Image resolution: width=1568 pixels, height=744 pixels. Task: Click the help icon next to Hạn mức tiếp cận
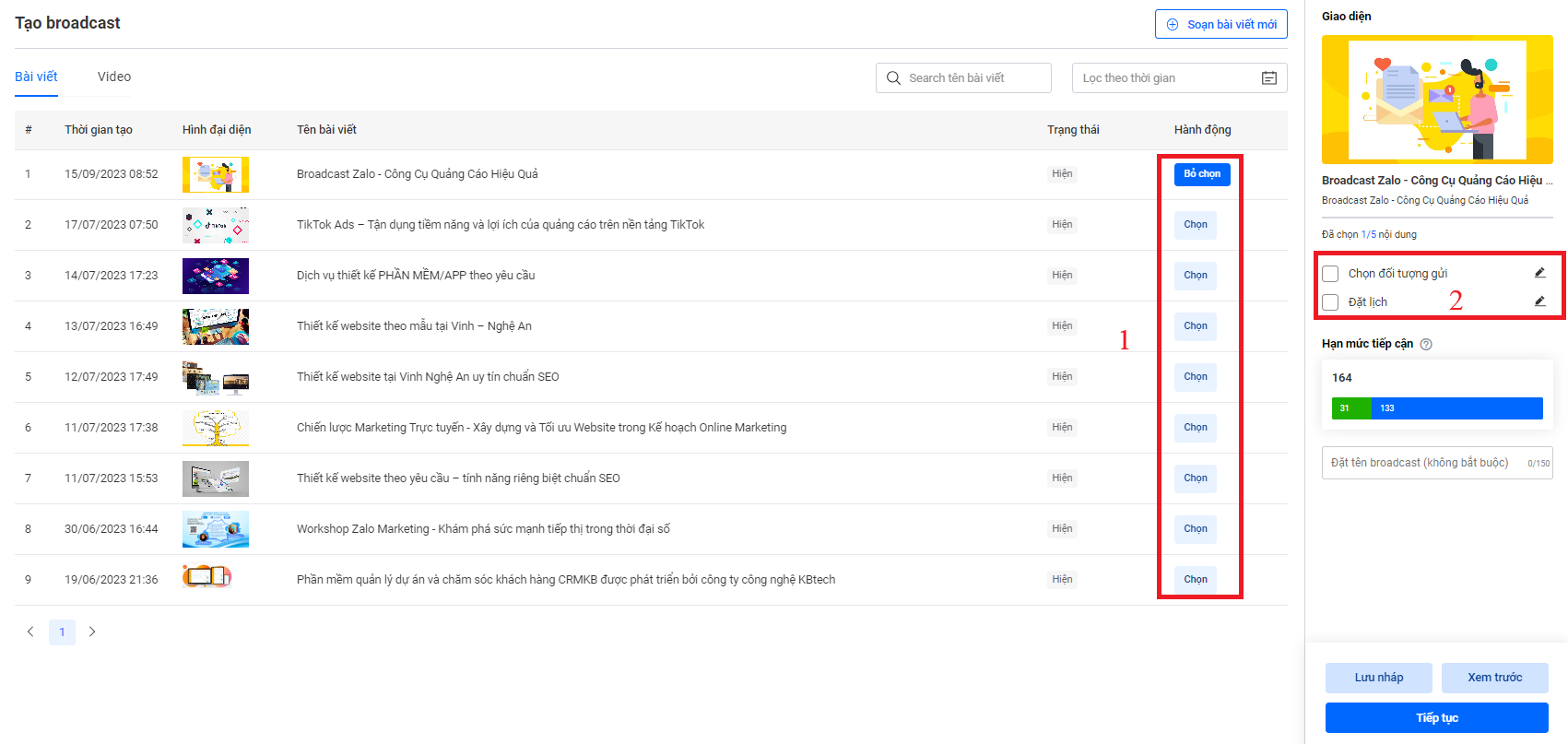(x=1426, y=344)
